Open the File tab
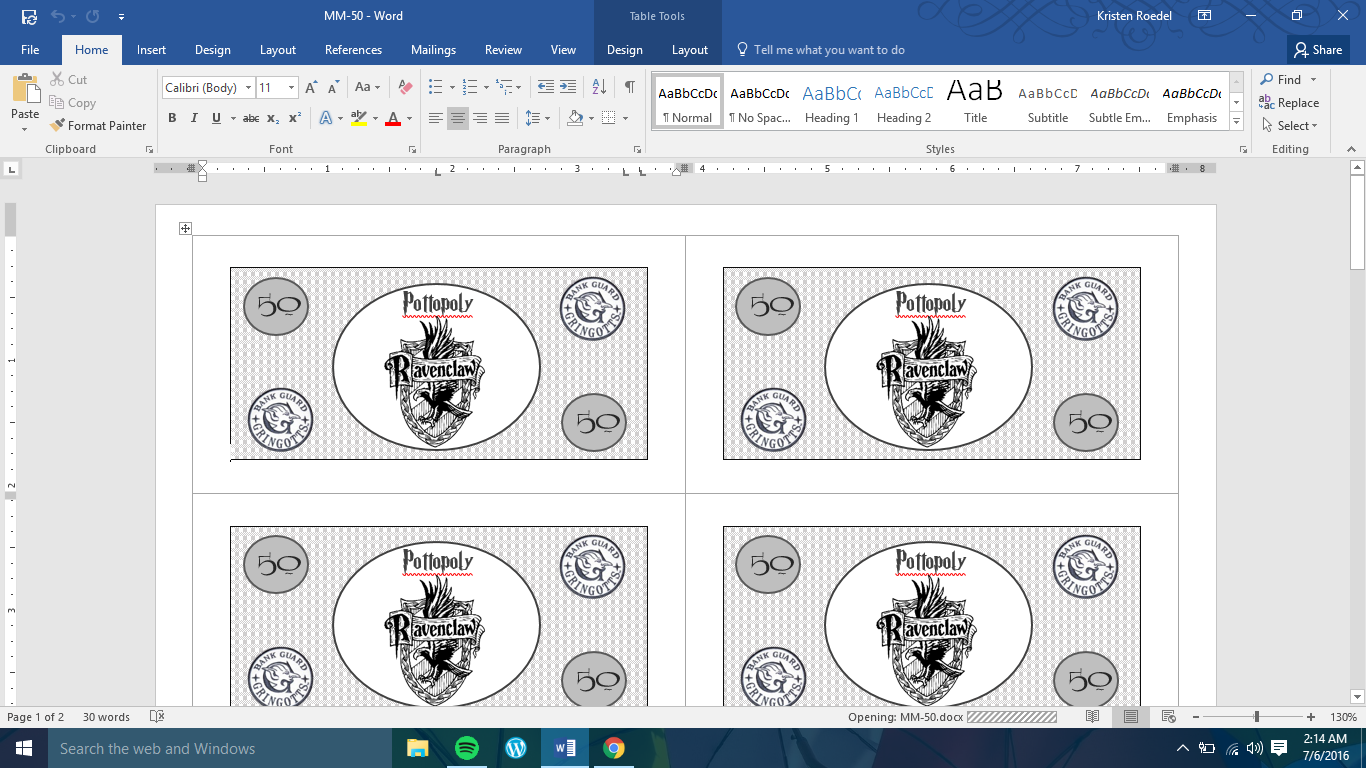This screenshot has height=768, width=1366. tap(30, 50)
